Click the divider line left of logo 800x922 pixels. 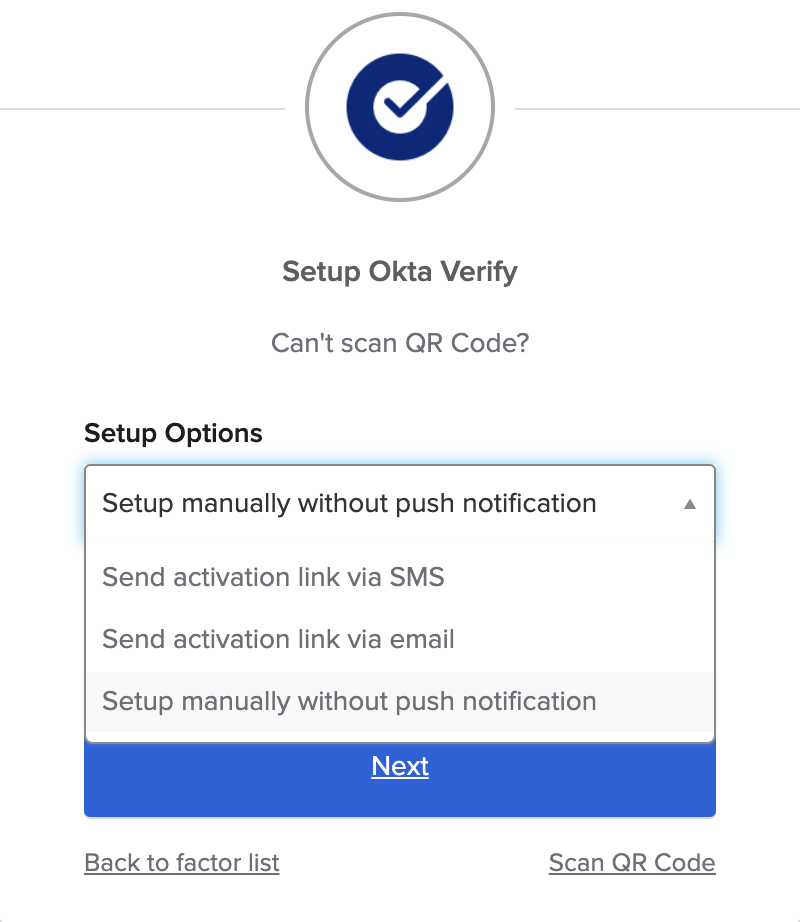coord(140,108)
